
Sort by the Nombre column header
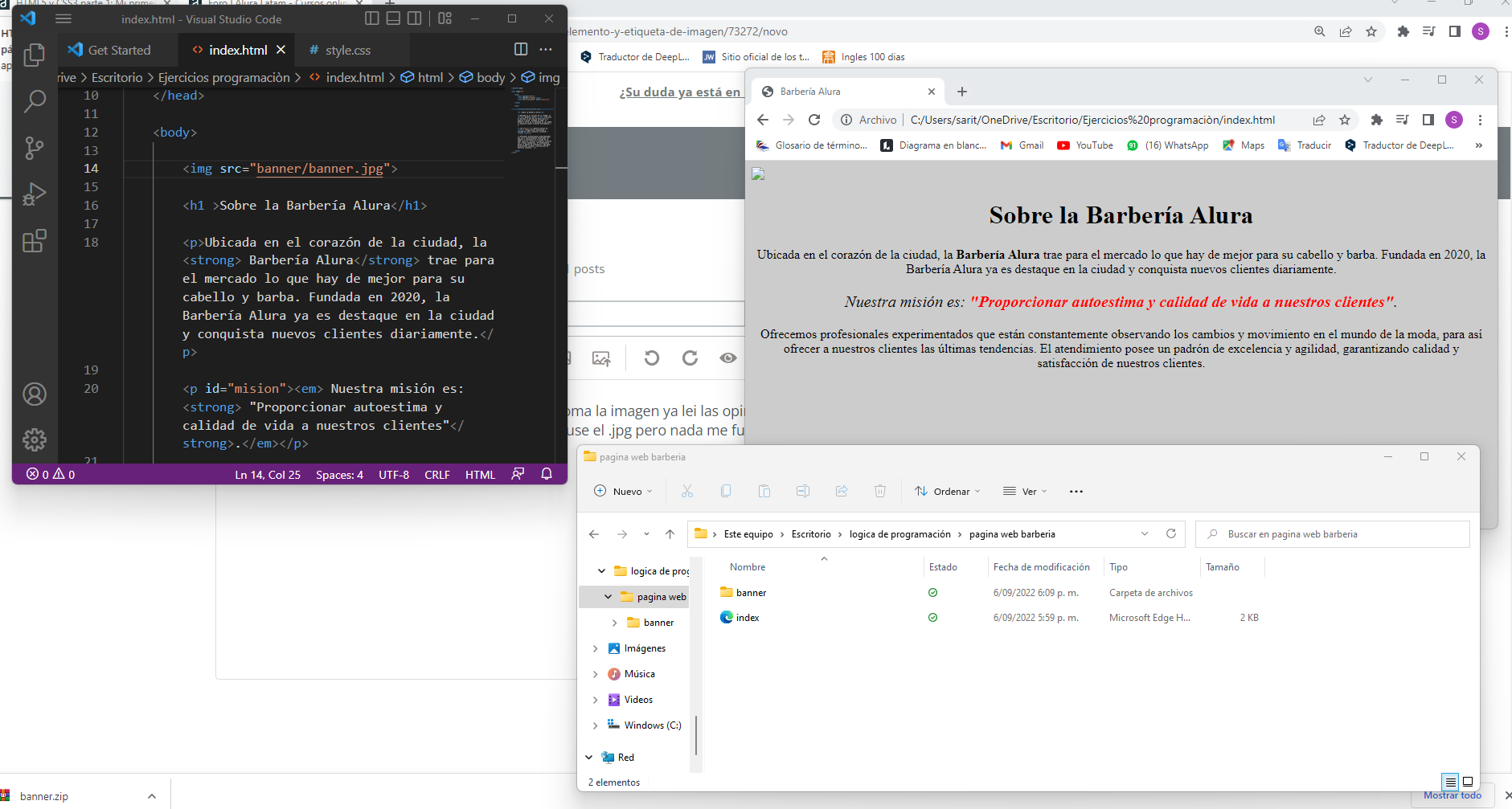747,567
